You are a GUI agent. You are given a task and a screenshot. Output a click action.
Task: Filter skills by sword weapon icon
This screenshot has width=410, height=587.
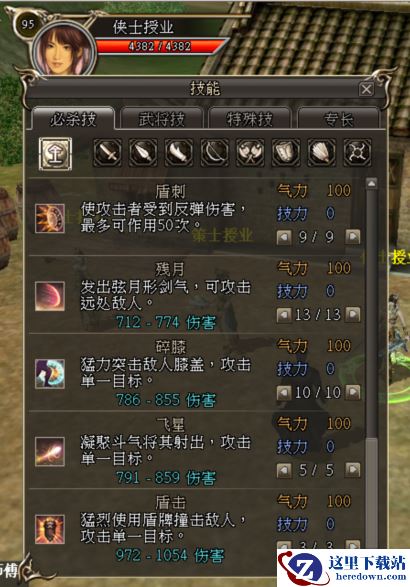[x=108, y=152]
